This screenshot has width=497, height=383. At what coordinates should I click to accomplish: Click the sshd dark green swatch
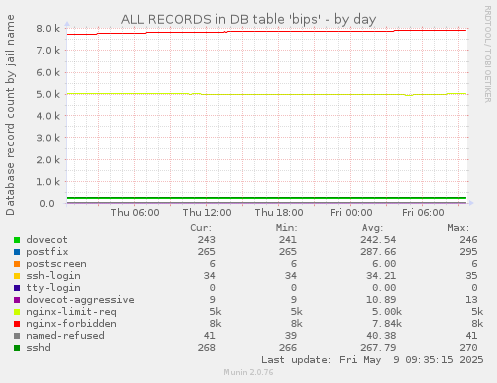click(x=17, y=348)
